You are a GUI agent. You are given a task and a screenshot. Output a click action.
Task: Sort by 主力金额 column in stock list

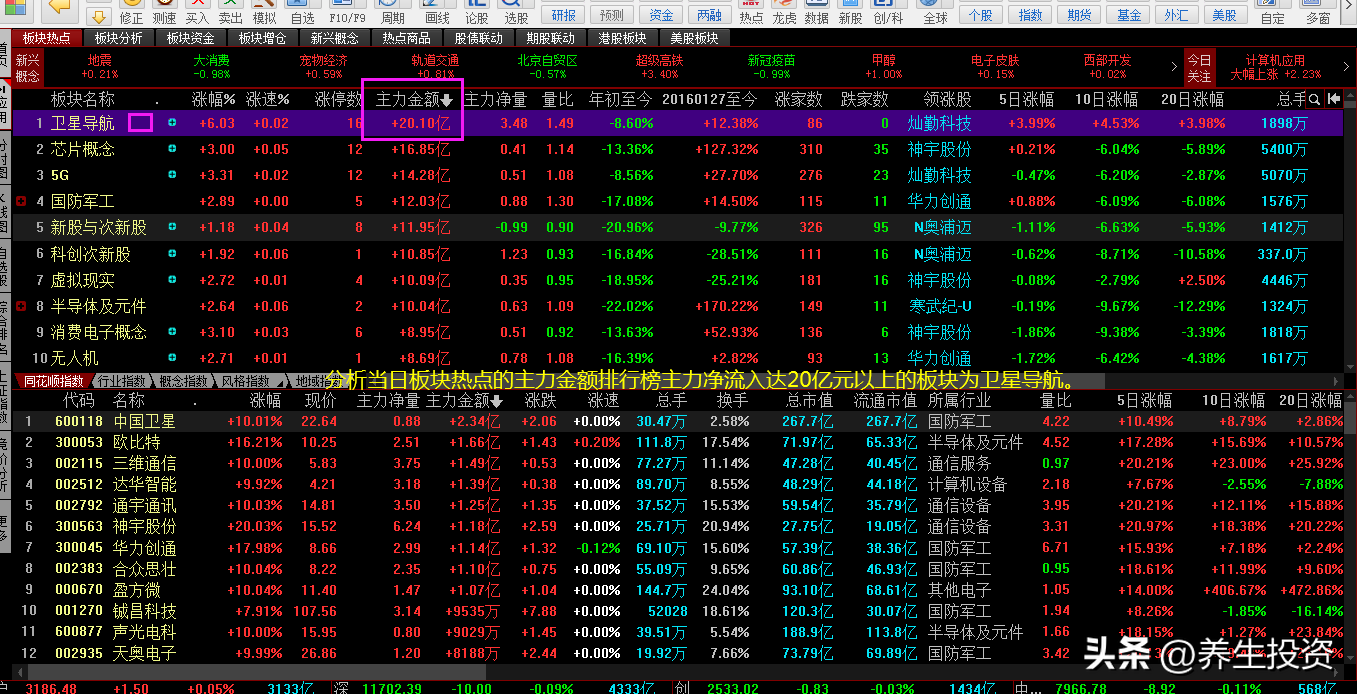pyautogui.click(x=464, y=400)
